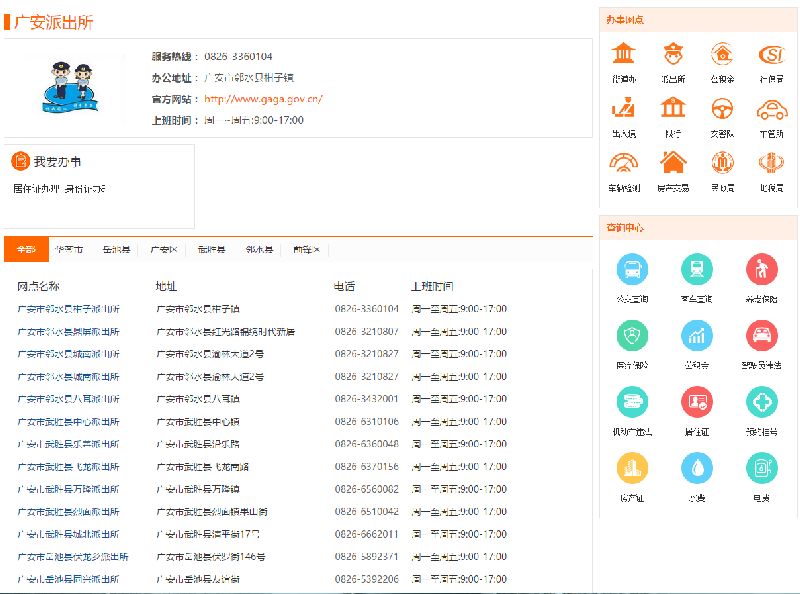Click the blue bar chart 公积金 icon

(697, 335)
